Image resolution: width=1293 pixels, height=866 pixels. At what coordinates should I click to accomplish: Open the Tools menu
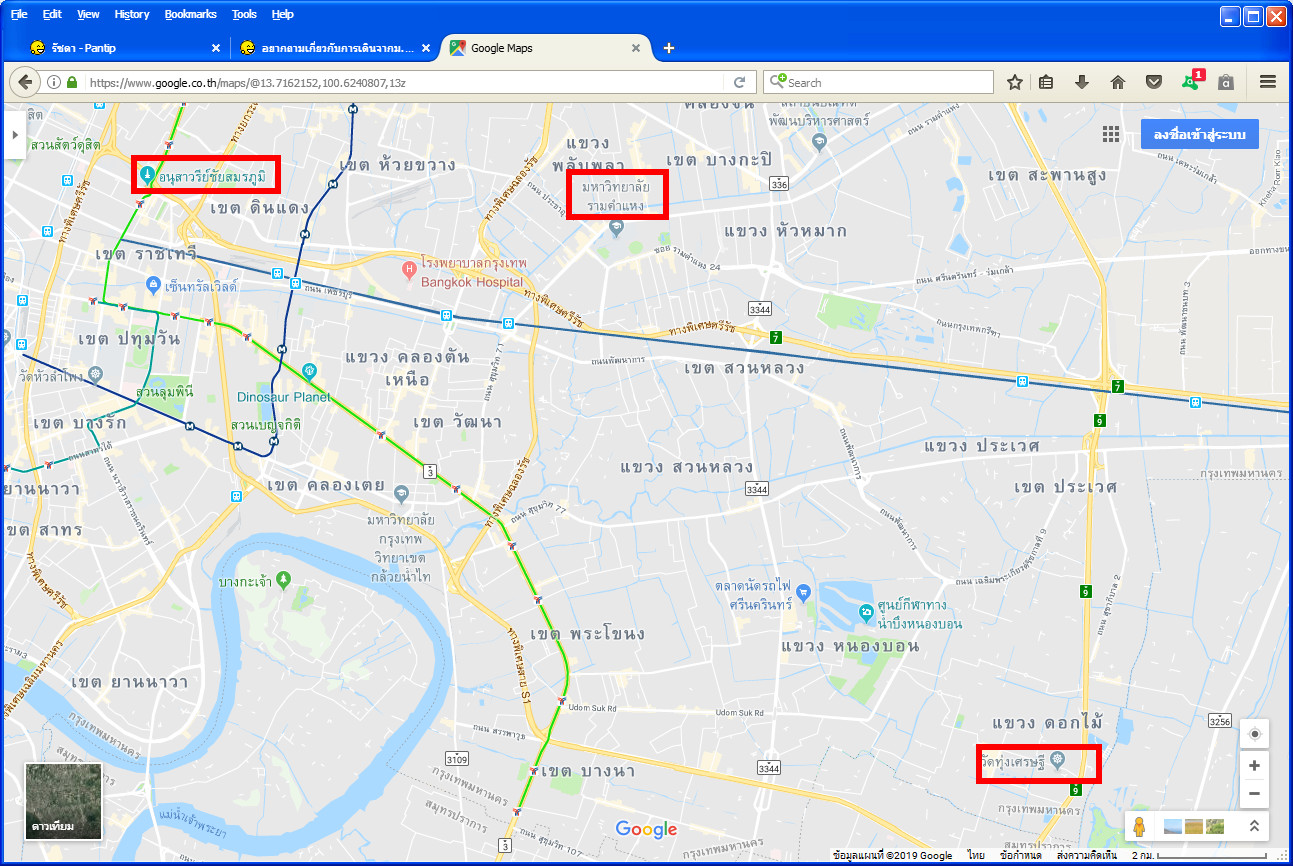[244, 14]
